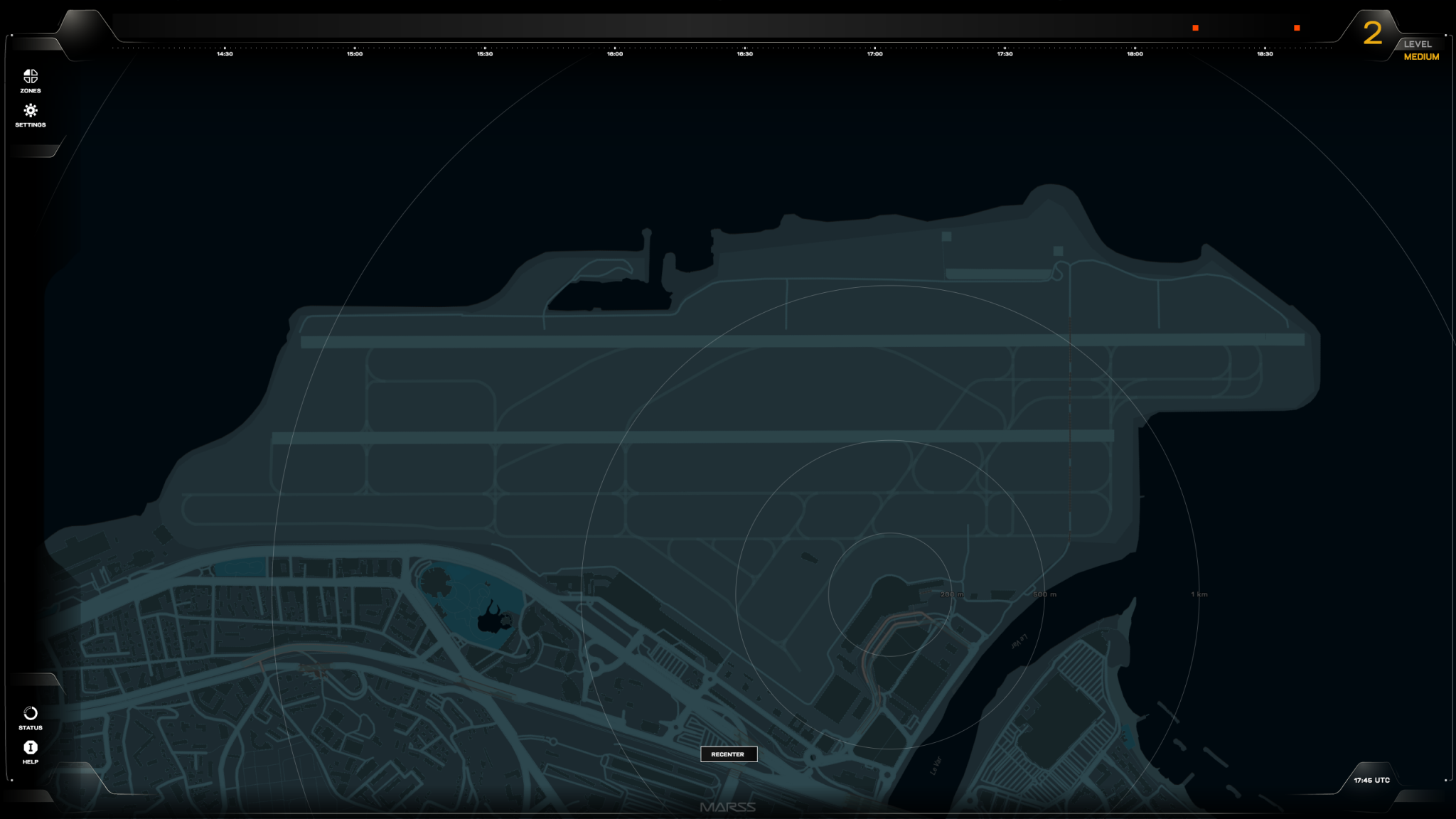Click the 200 m range ring label
The width and height of the screenshot is (1456, 819).
(952, 594)
